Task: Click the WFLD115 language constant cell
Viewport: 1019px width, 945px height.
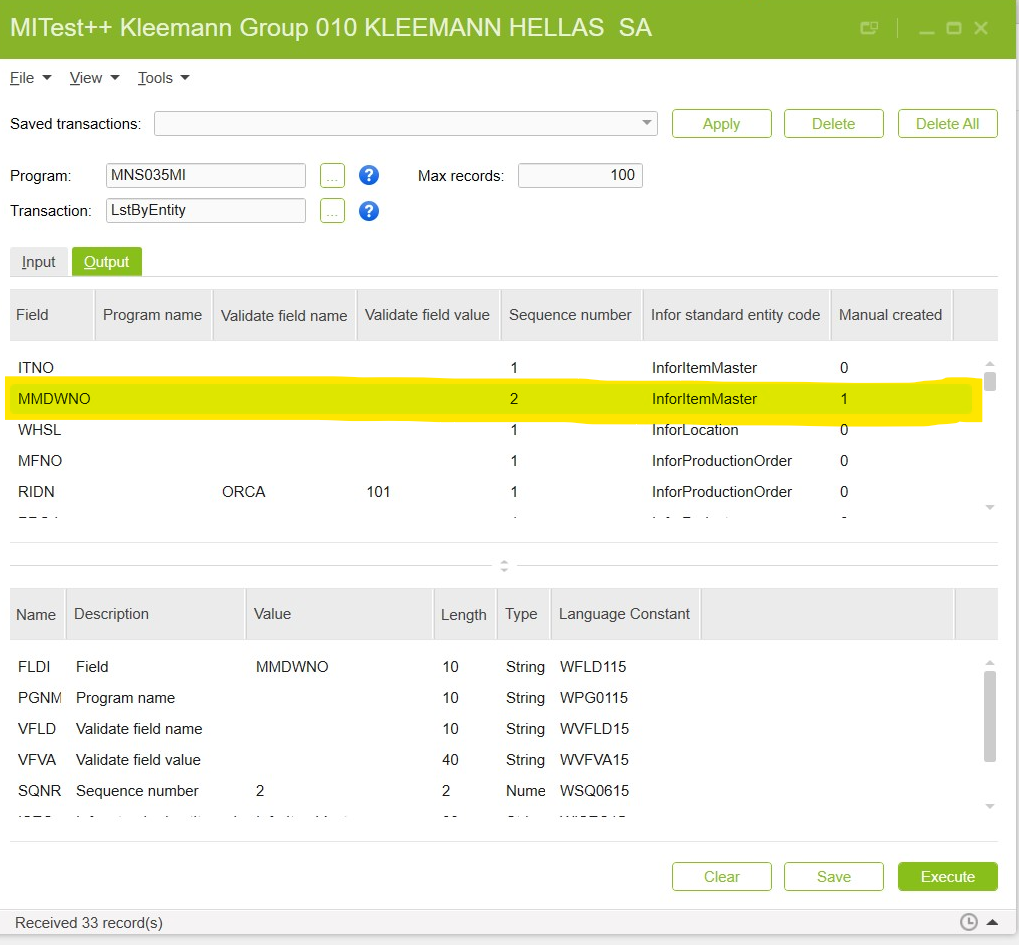Action: (593, 667)
